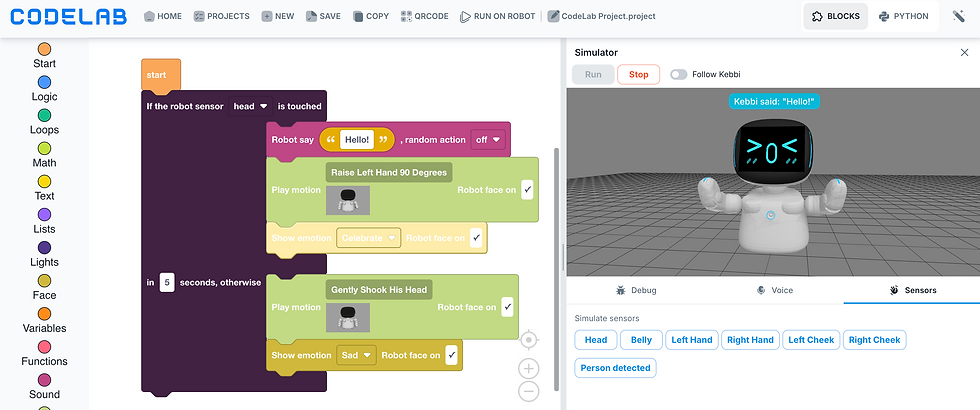Click COPY in the toolbar
Viewport: 980px width, 410px height.
371,16
